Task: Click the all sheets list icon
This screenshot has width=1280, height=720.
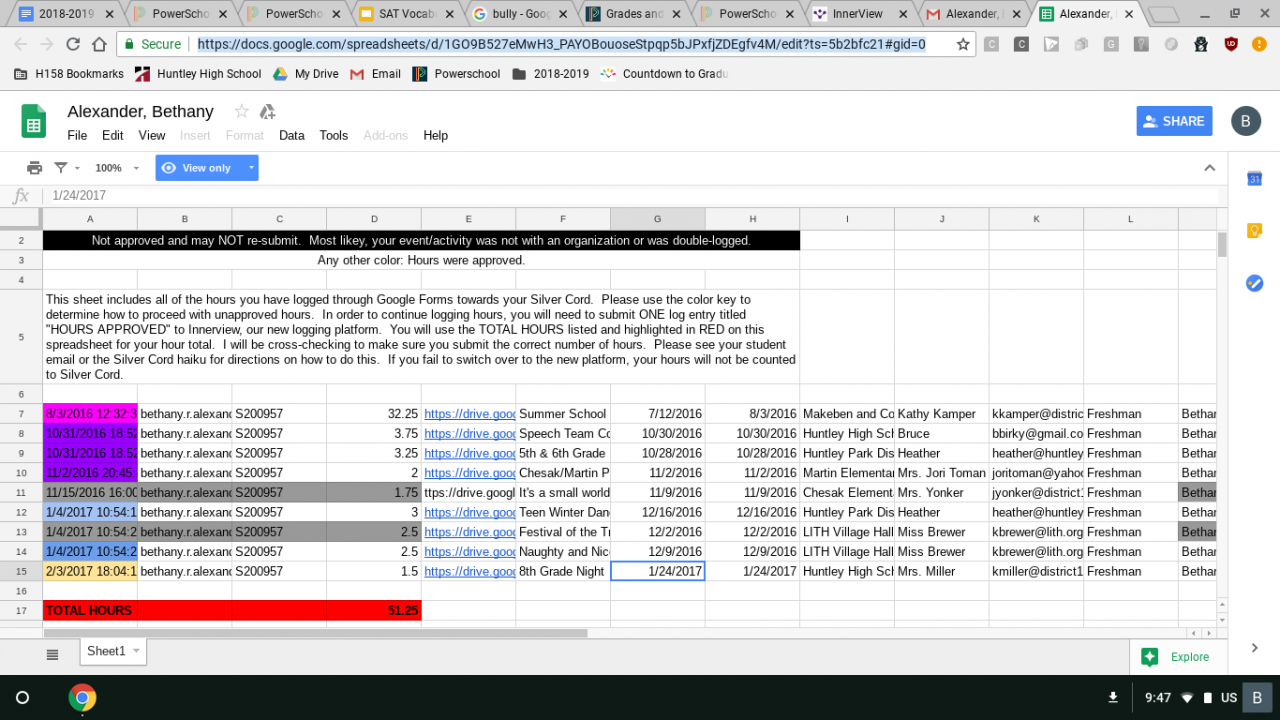Action: coord(52,654)
